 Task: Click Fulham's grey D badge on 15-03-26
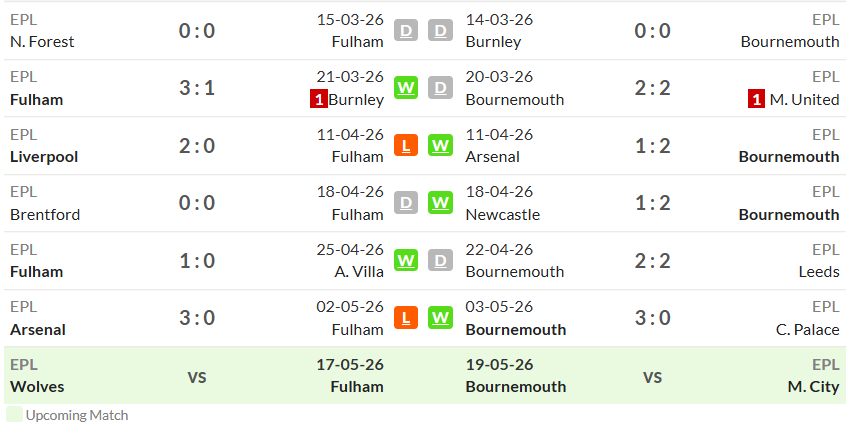pyautogui.click(x=406, y=30)
